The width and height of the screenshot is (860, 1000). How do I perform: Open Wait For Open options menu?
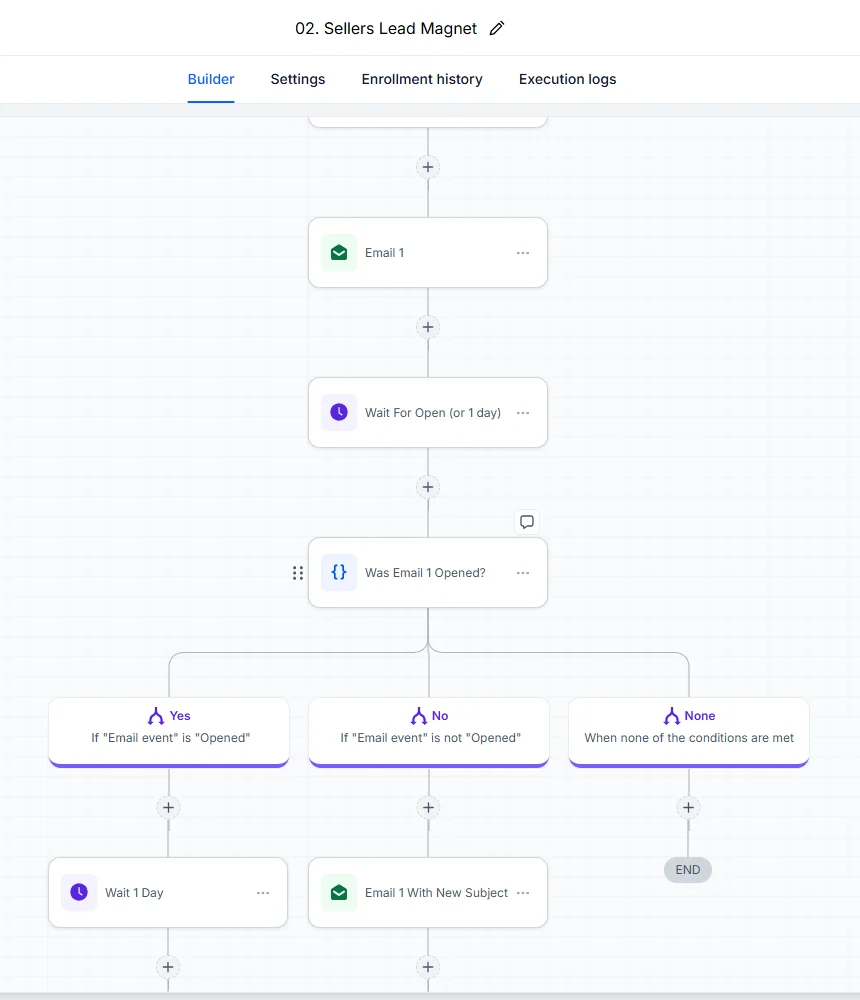point(523,413)
